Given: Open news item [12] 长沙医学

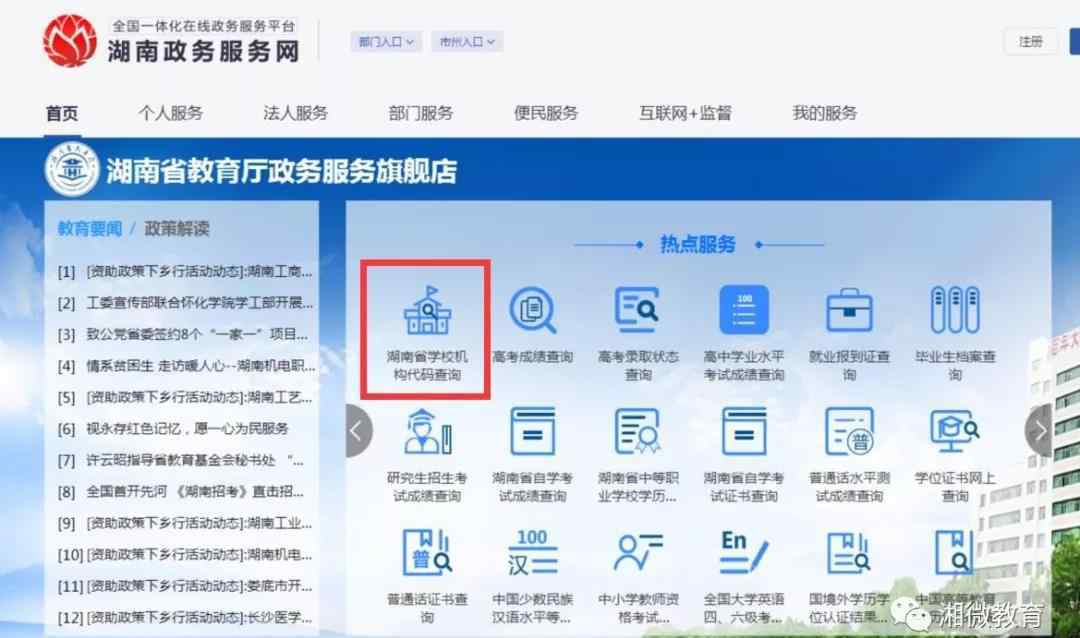Looking at the screenshot, I should pos(185,617).
